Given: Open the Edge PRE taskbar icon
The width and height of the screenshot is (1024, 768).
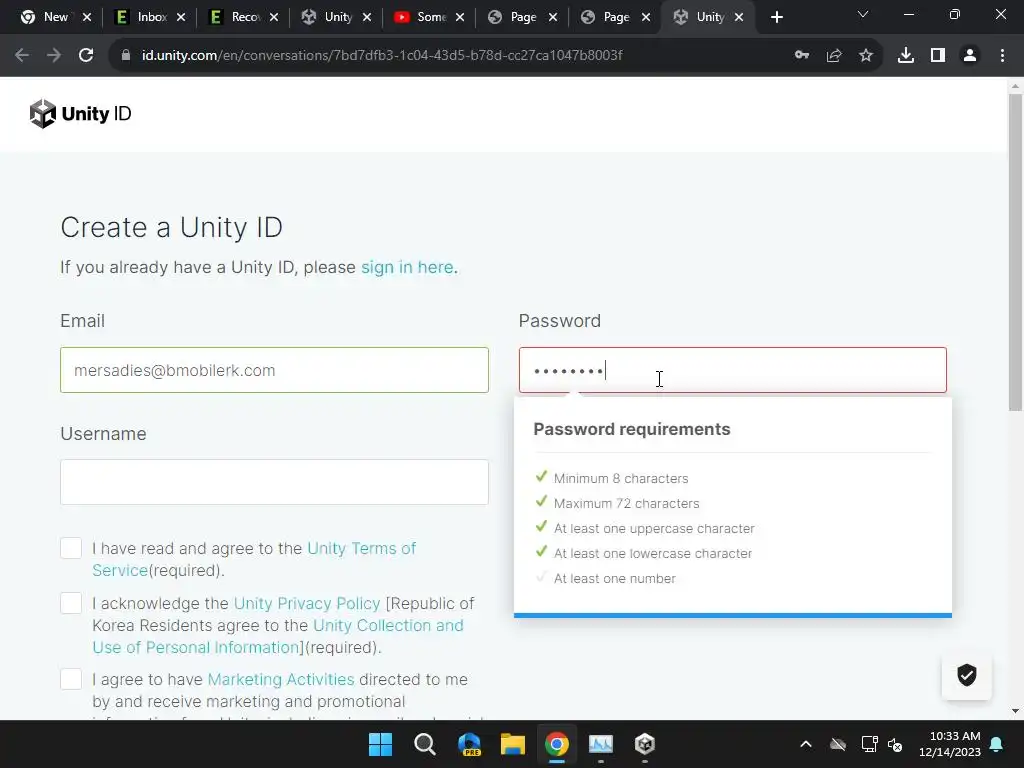Looking at the screenshot, I should click(469, 744).
